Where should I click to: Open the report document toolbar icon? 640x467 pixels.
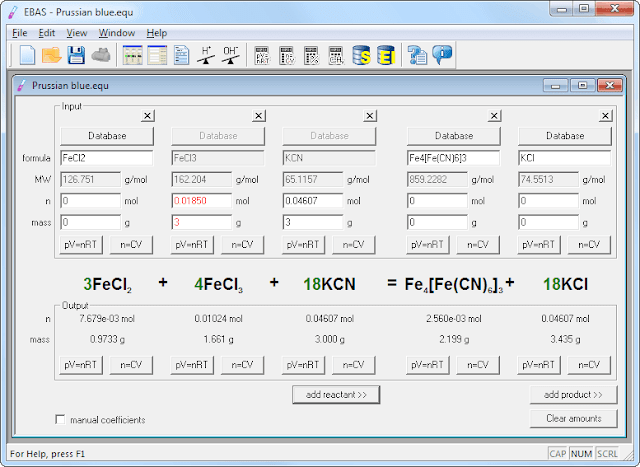click(181, 55)
